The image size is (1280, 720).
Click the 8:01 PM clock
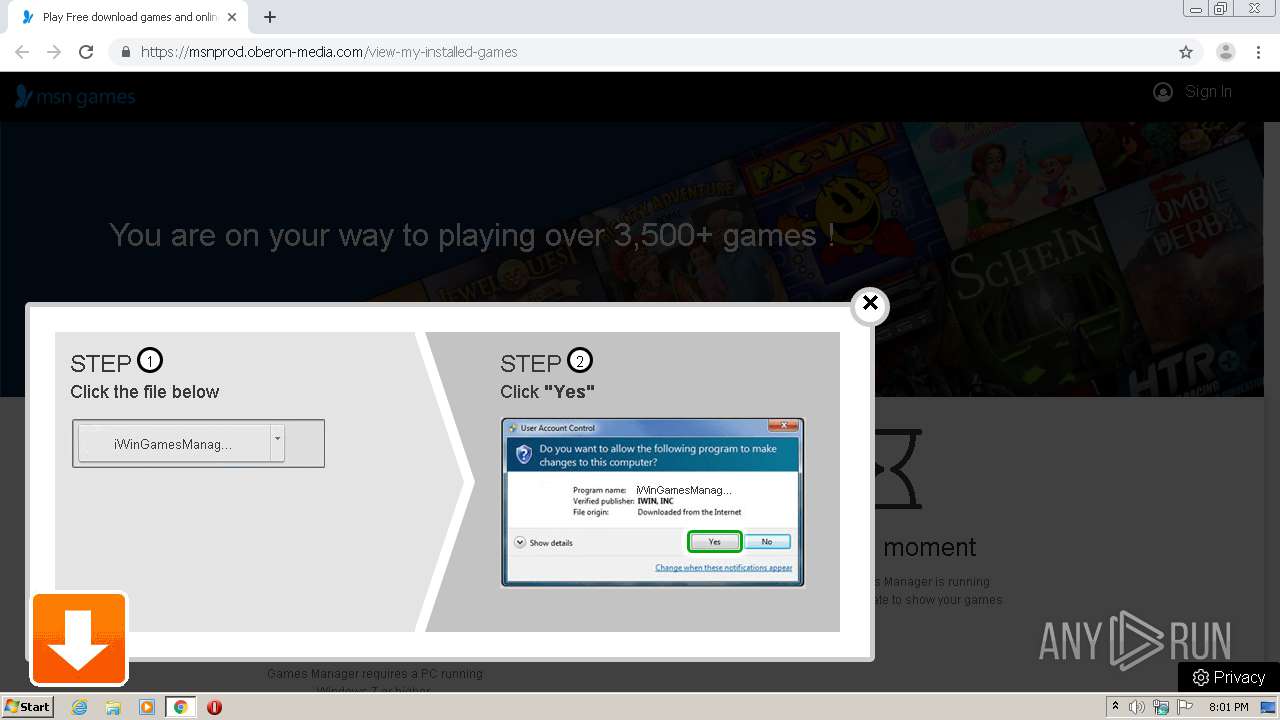tap(1229, 707)
